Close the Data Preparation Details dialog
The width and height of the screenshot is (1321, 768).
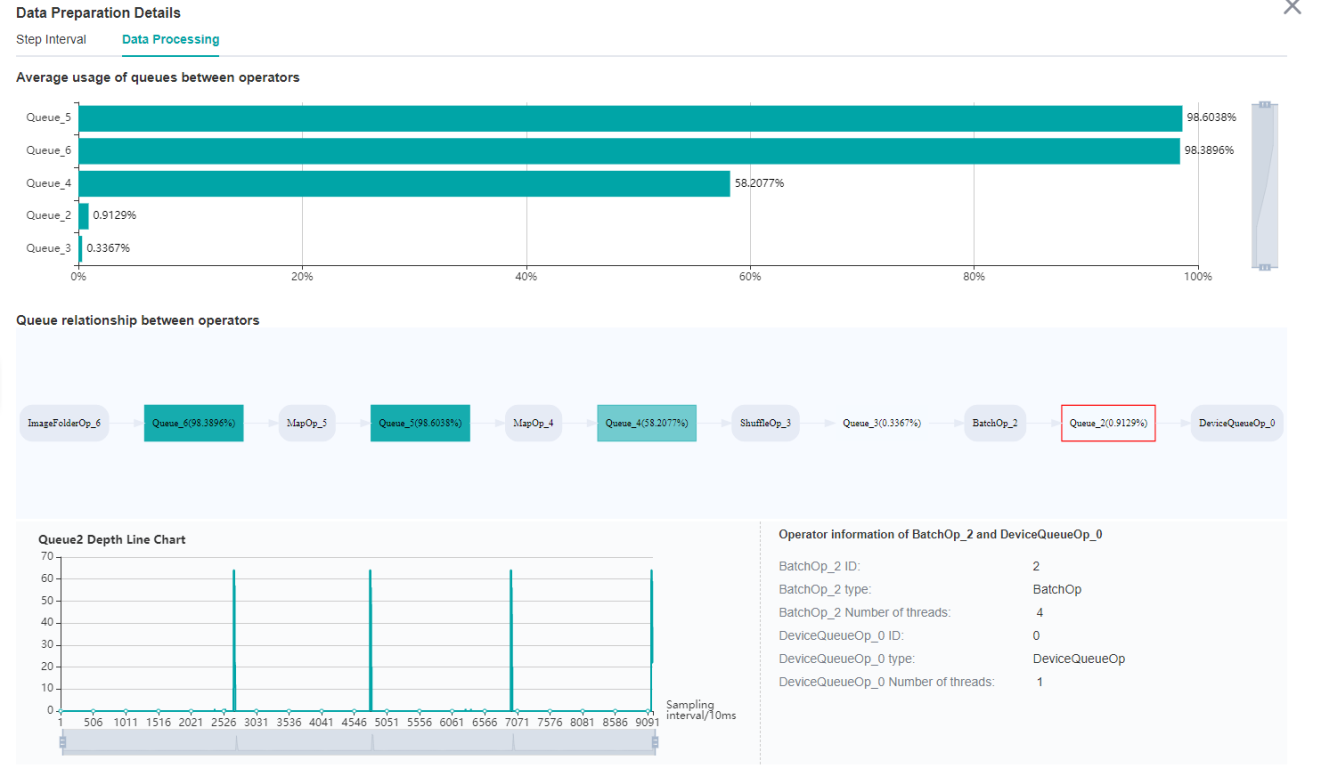tap(1292, 8)
